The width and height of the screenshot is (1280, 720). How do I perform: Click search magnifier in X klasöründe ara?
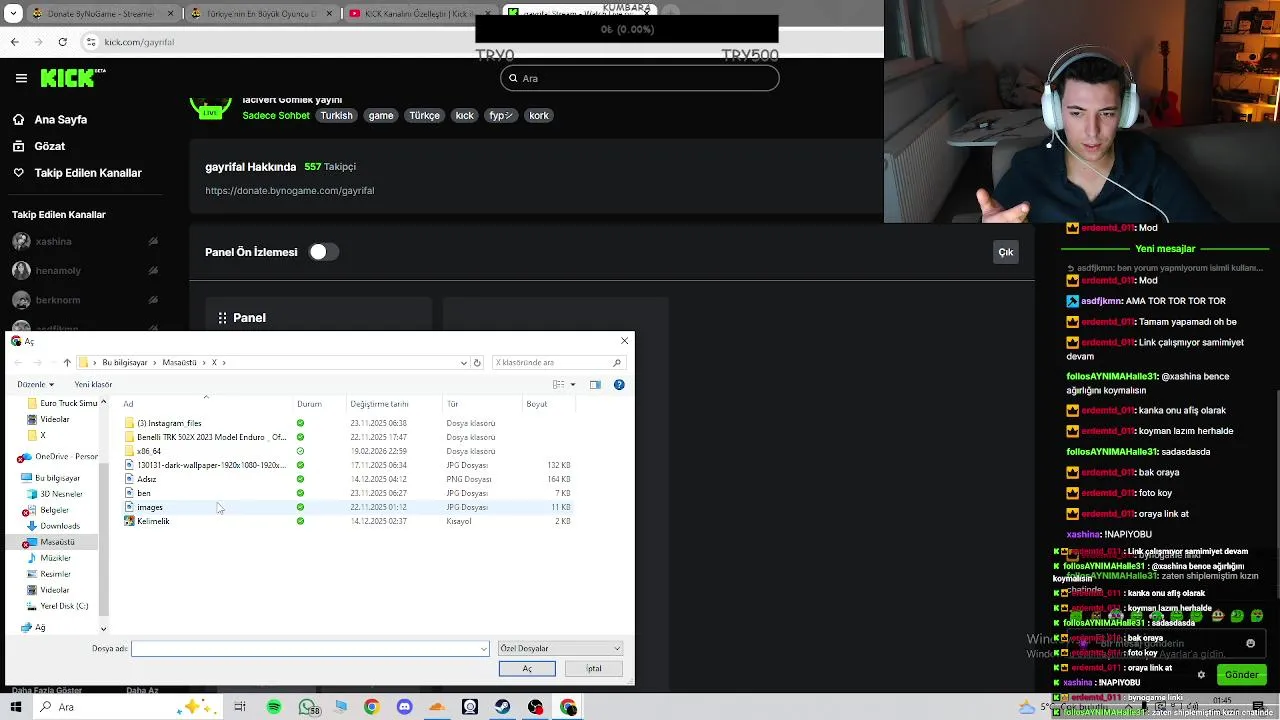coord(617,362)
